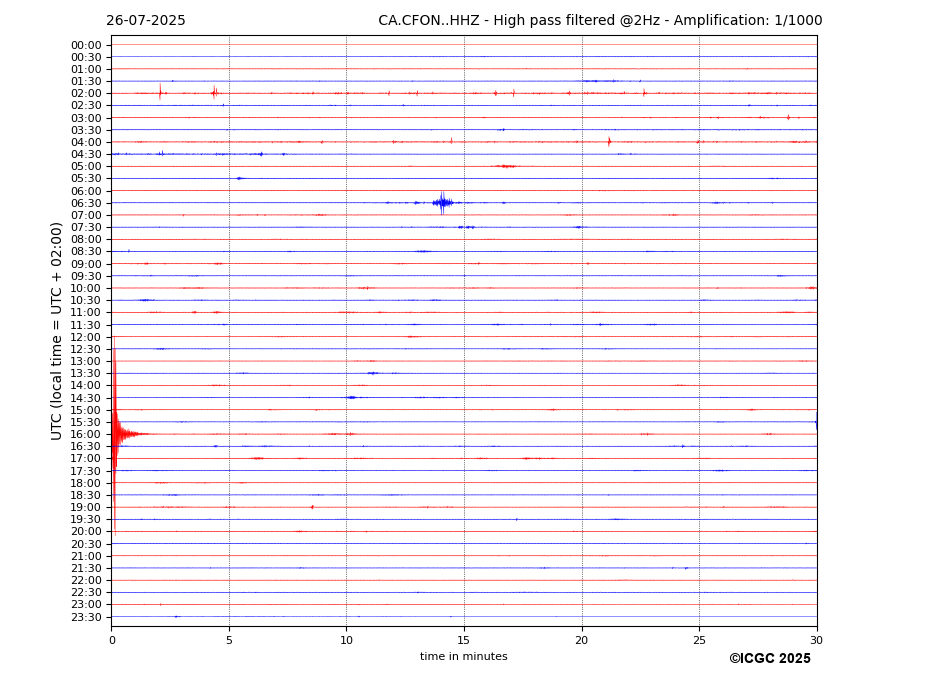Click the 10:30 row label
927x696 pixels.
[x=86, y=300]
